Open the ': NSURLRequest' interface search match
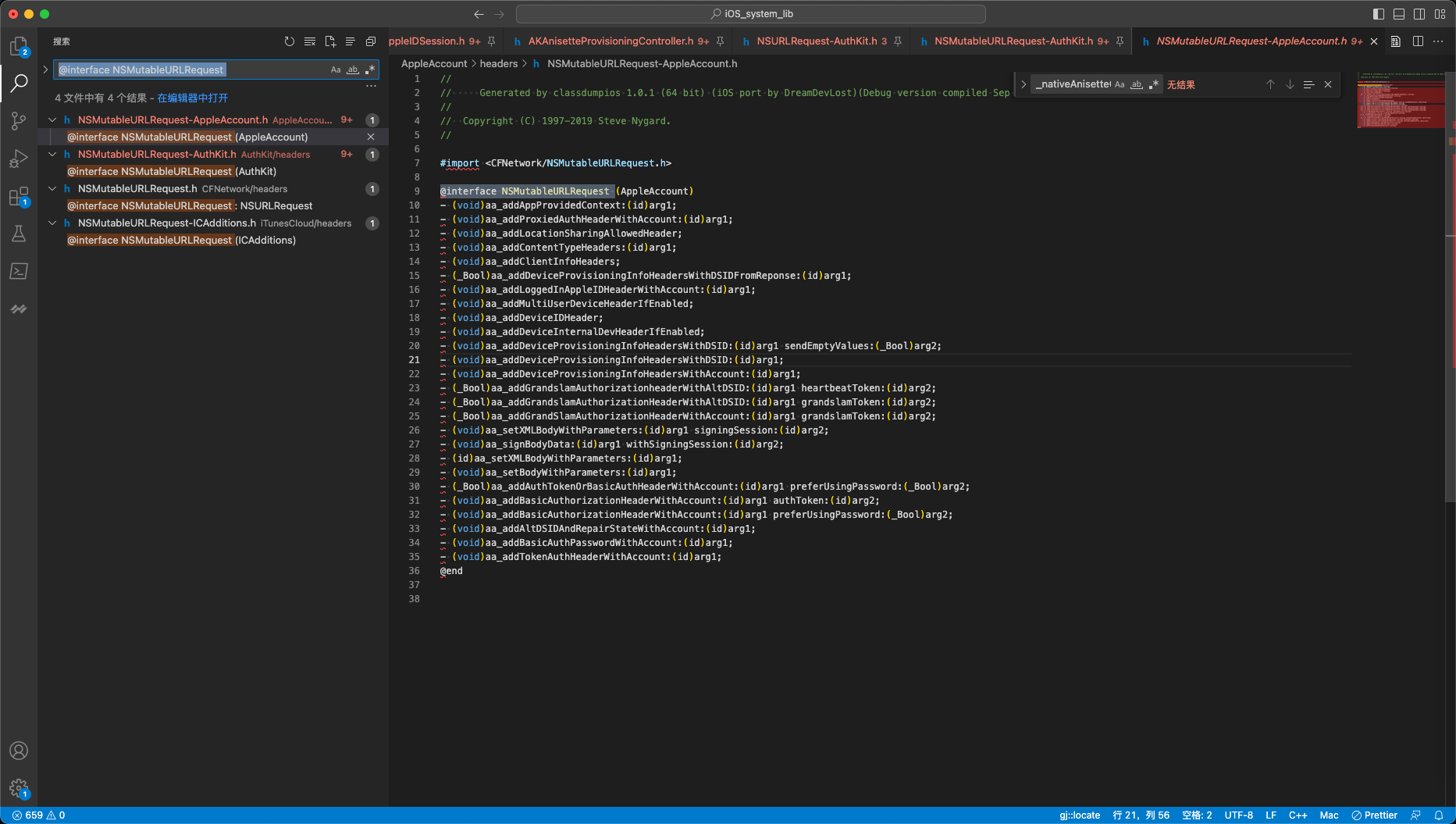The height and width of the screenshot is (824, 1456). click(190, 205)
